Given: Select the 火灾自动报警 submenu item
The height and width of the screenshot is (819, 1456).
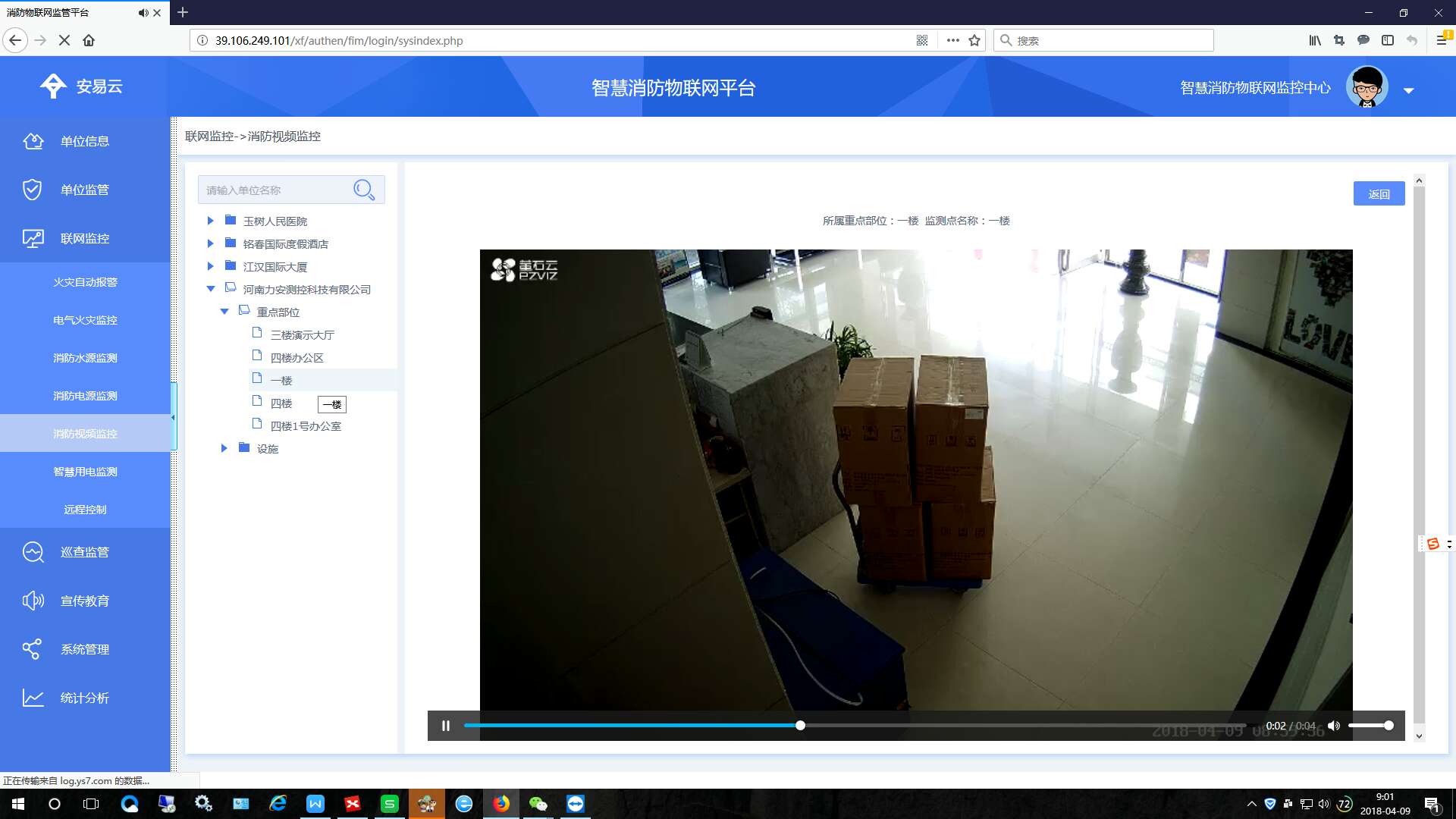Looking at the screenshot, I should click(x=85, y=282).
